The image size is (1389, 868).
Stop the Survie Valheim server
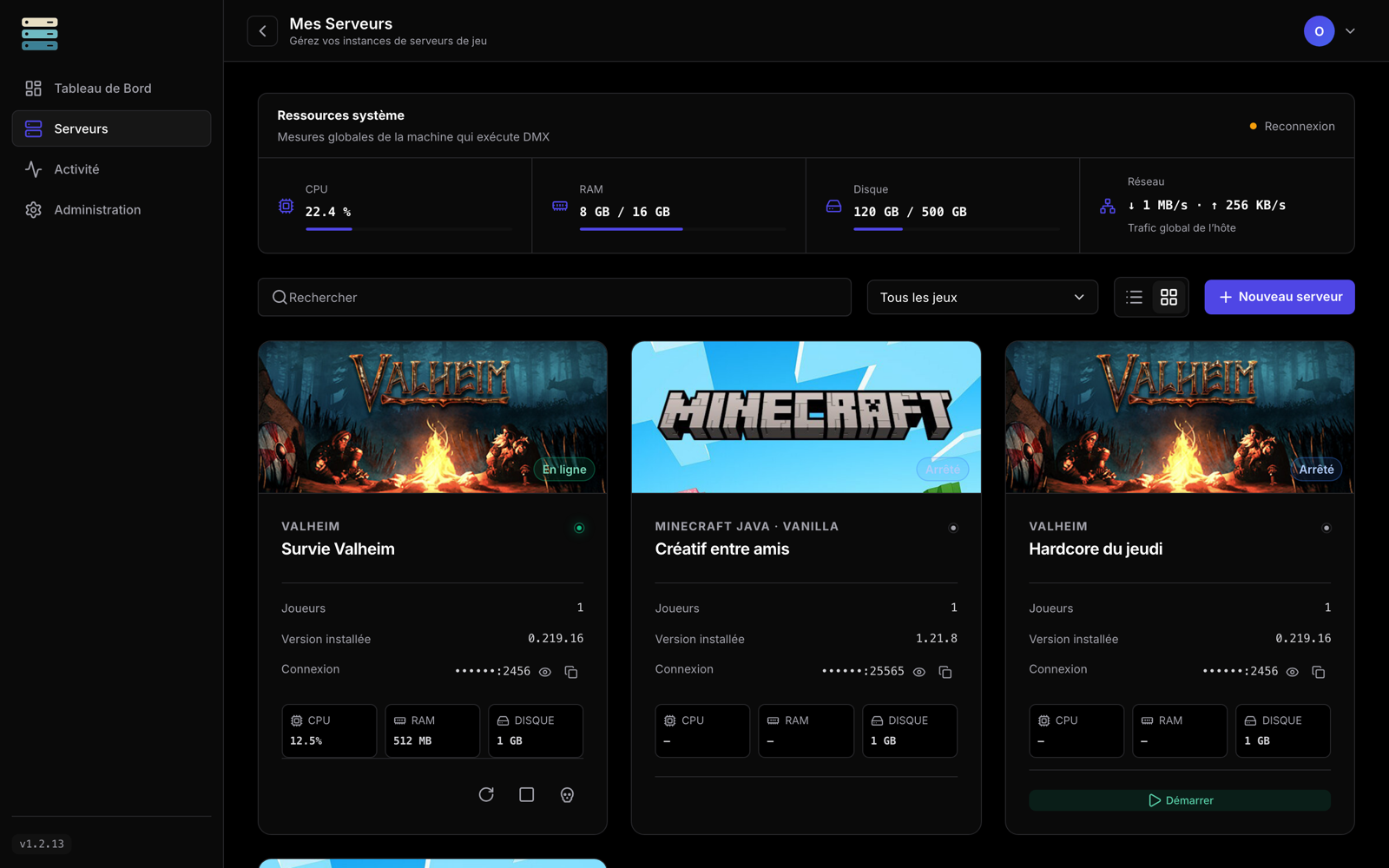[x=526, y=794]
